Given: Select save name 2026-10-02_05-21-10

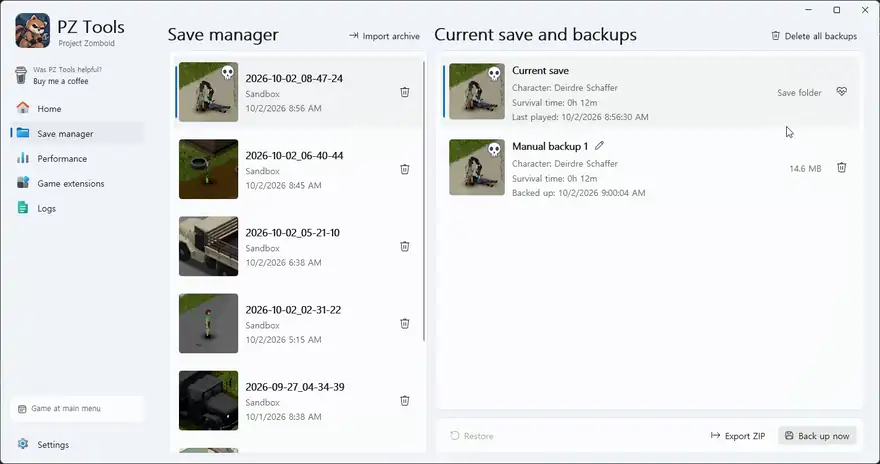Looking at the screenshot, I should (x=292, y=232).
